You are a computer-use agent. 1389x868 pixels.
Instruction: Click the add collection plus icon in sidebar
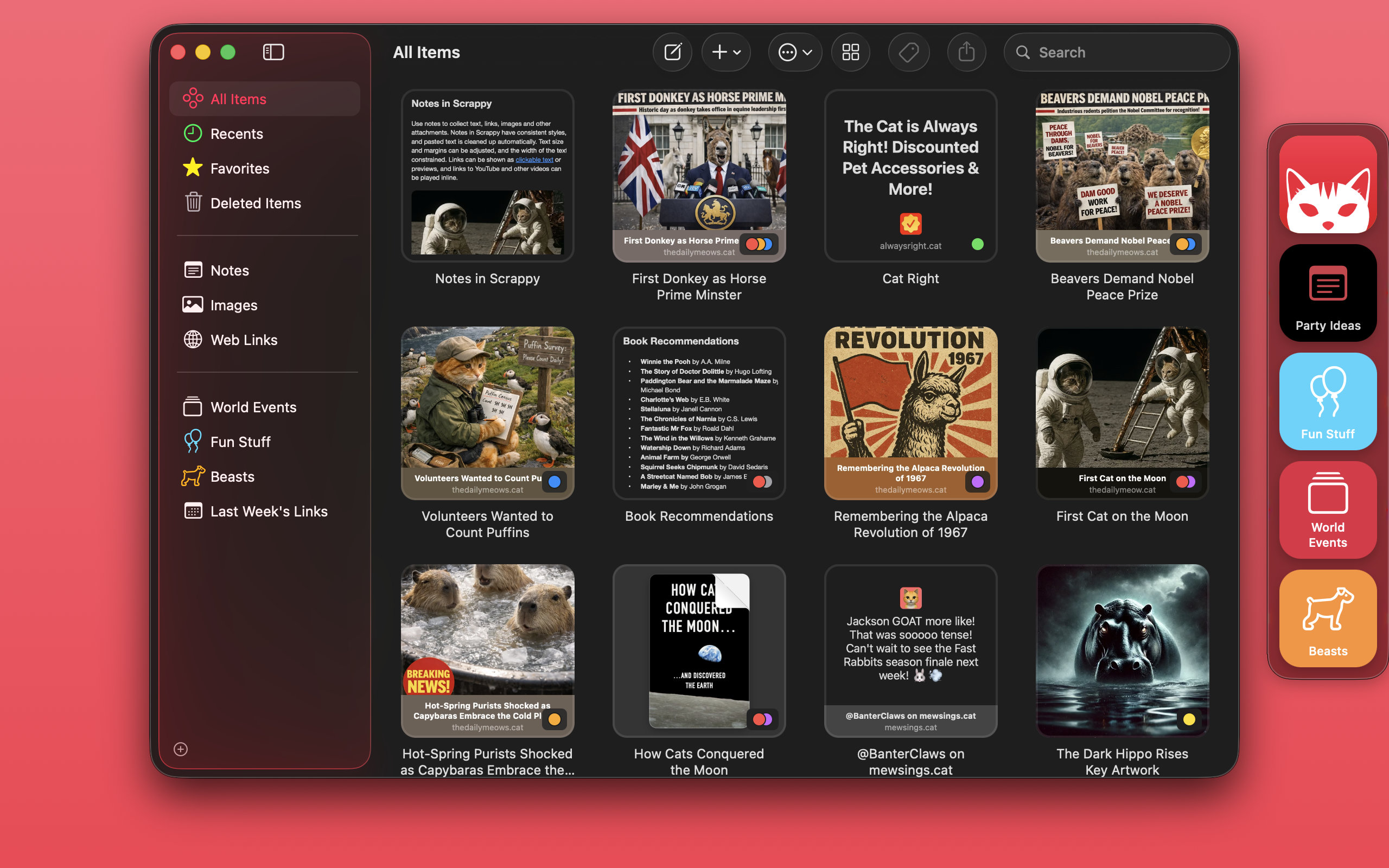coord(181,749)
